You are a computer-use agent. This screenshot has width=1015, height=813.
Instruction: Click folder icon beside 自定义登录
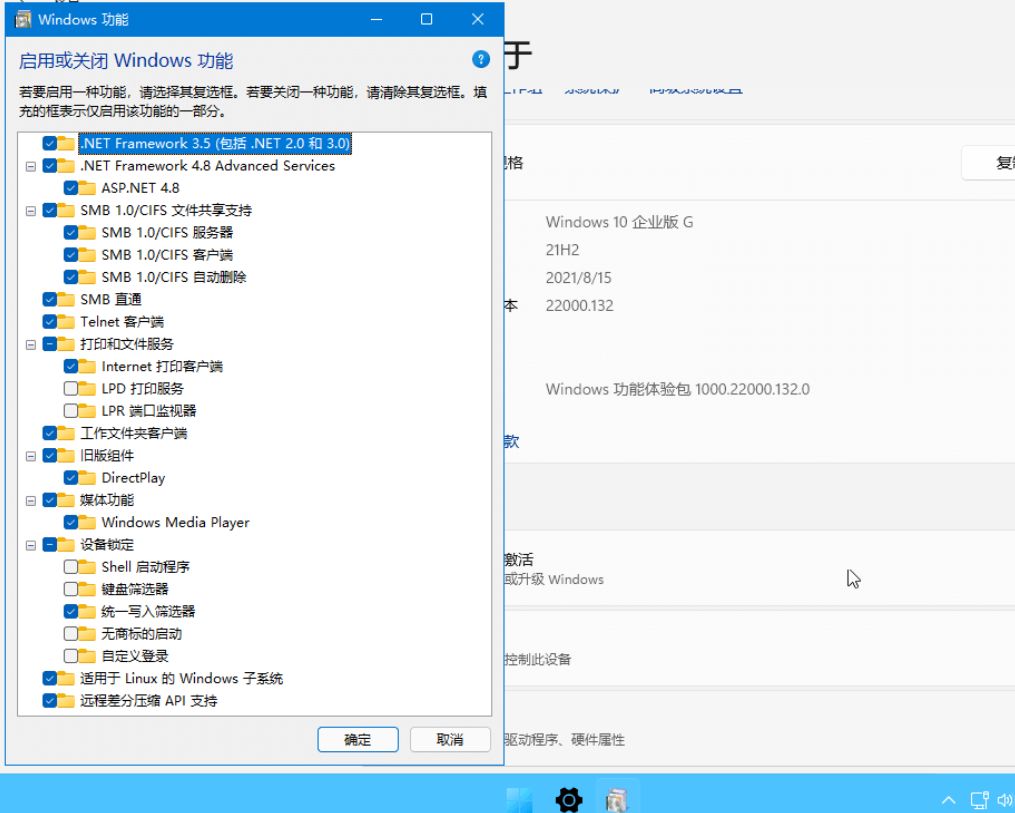point(87,656)
